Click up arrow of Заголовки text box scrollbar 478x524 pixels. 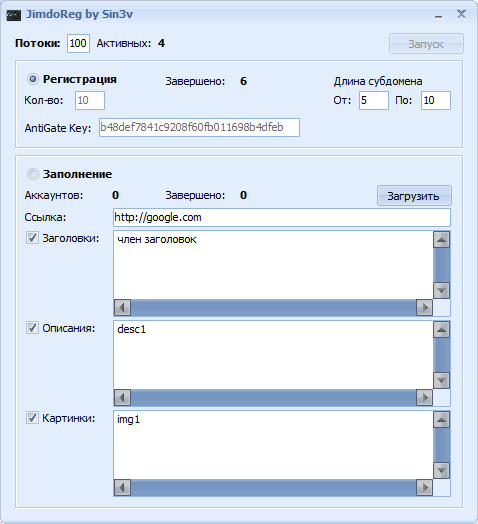[x=441, y=240]
